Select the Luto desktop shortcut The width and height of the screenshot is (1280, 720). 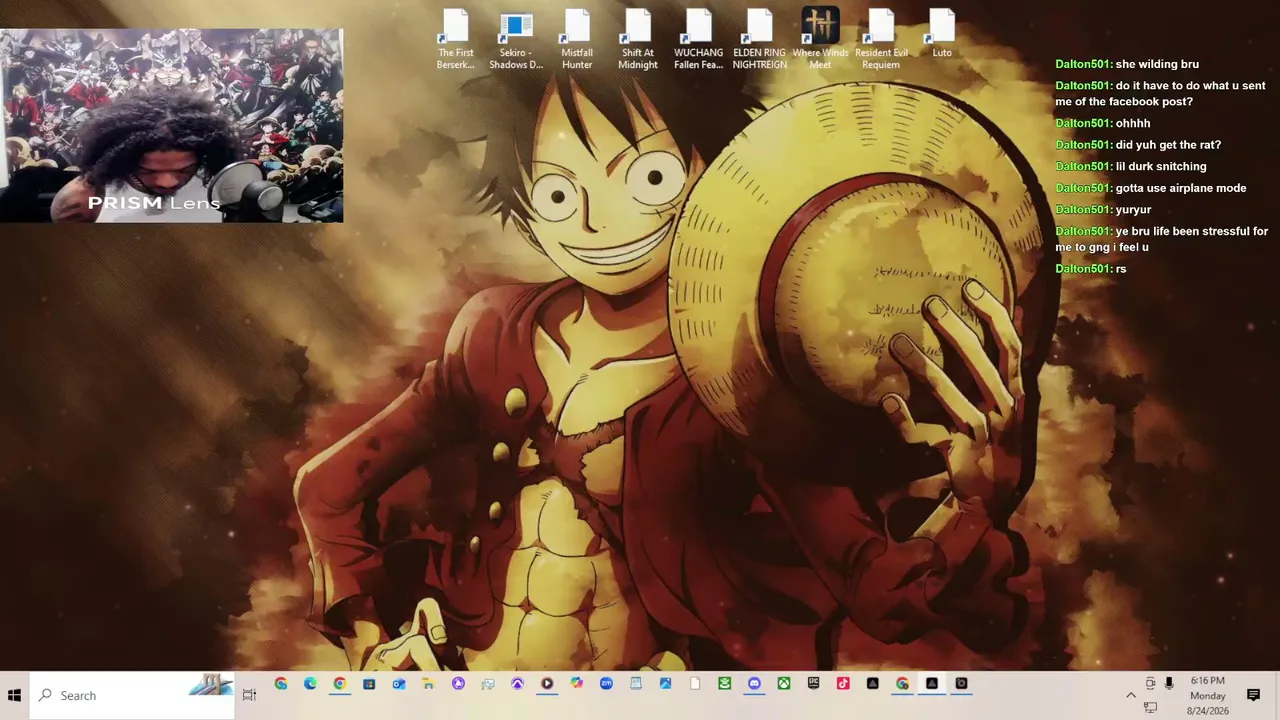942,34
